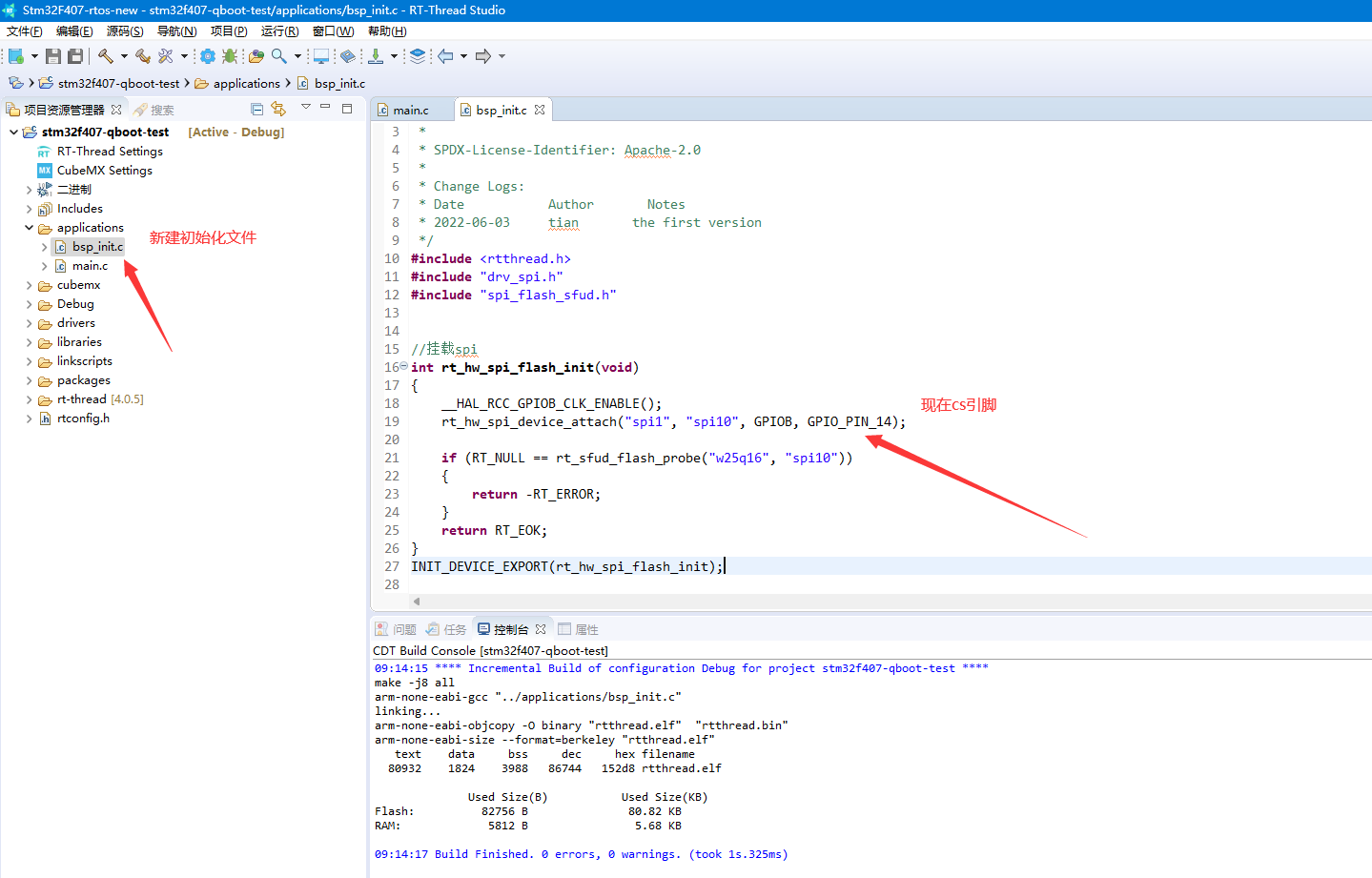
Task: Open the 编辑(E) menu
Action: tap(74, 31)
